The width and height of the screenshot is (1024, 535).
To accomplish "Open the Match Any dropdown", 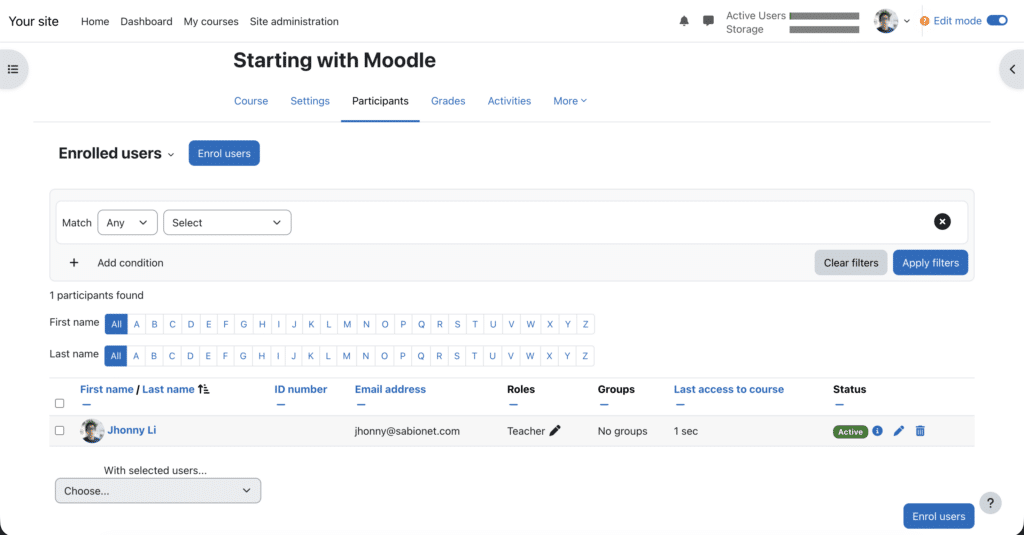I will click(x=127, y=222).
